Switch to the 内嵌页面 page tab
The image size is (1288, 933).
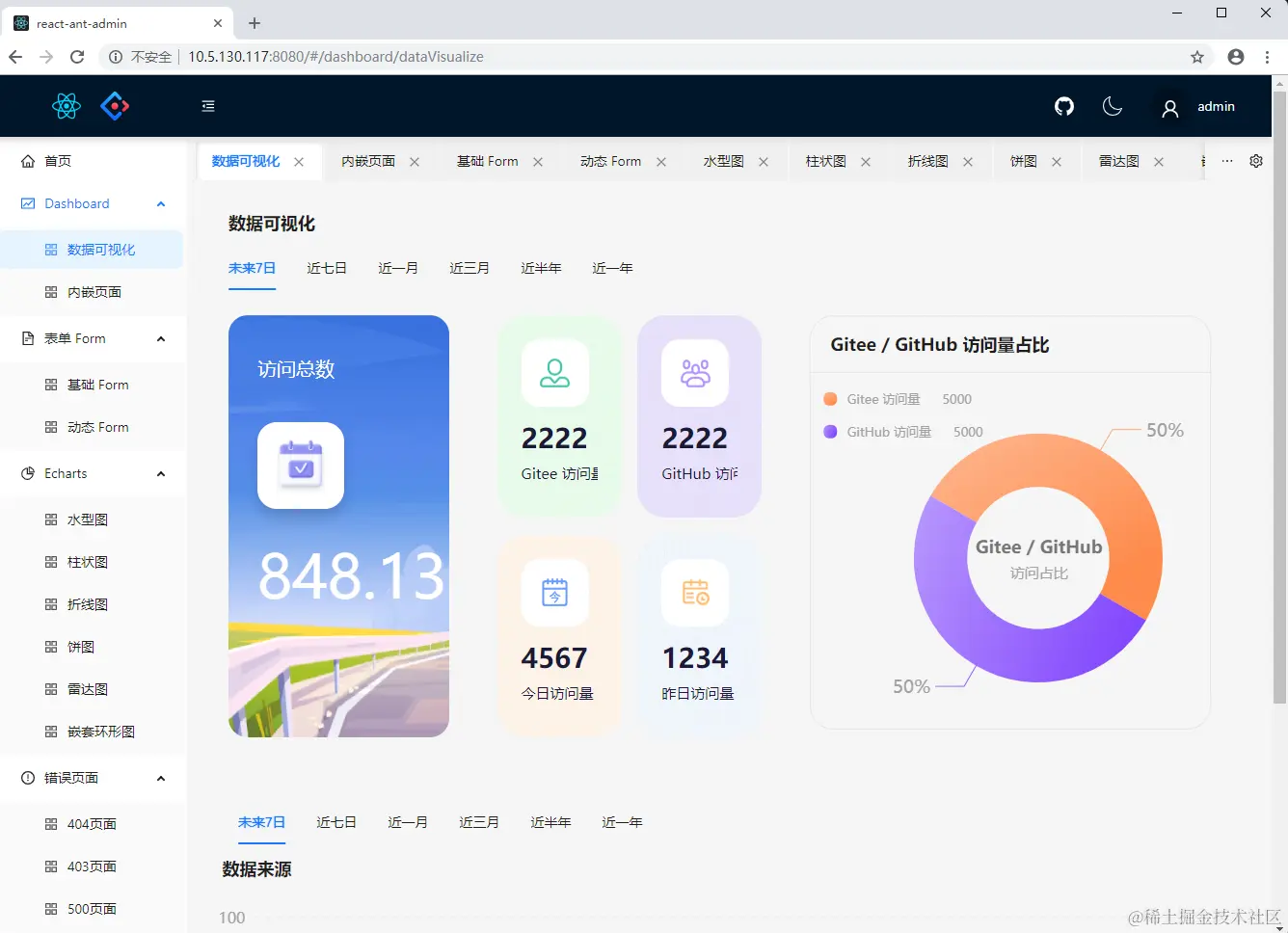tap(368, 162)
